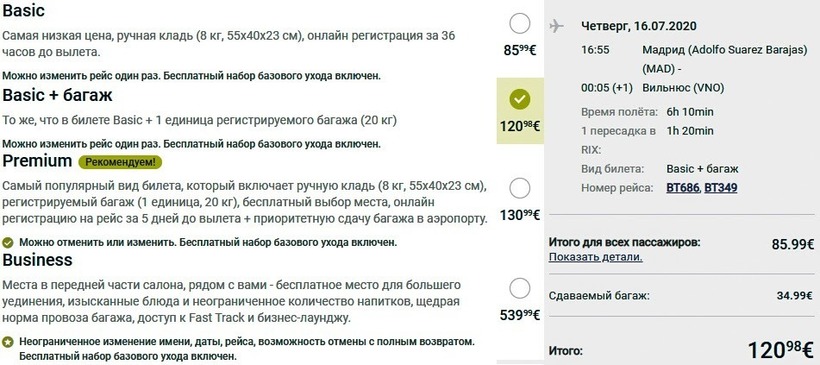Click Показать детали link

pyautogui.click(x=595, y=257)
